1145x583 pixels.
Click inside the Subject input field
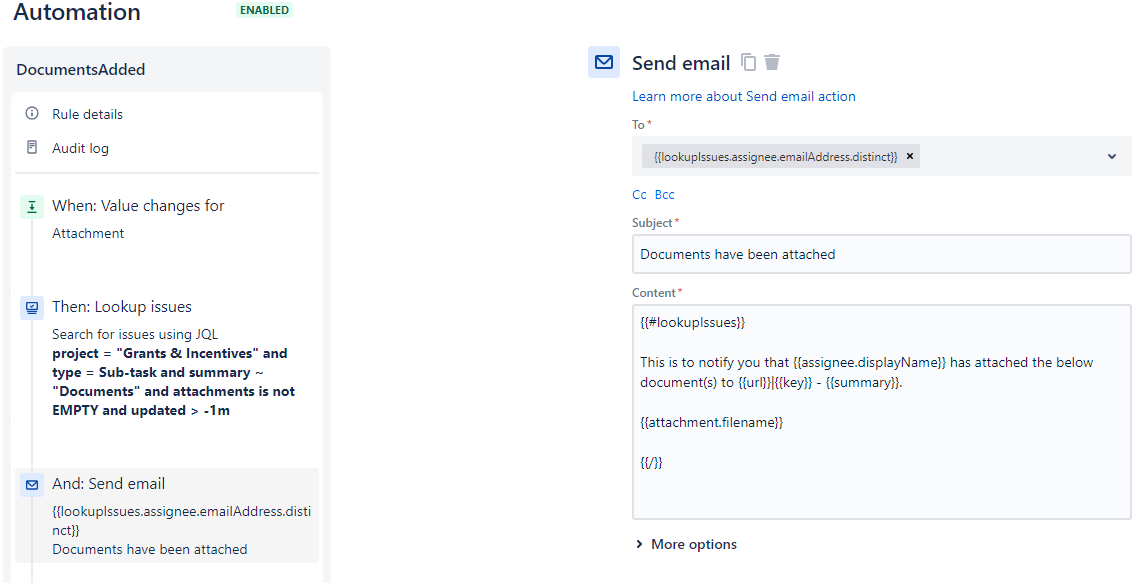click(881, 254)
